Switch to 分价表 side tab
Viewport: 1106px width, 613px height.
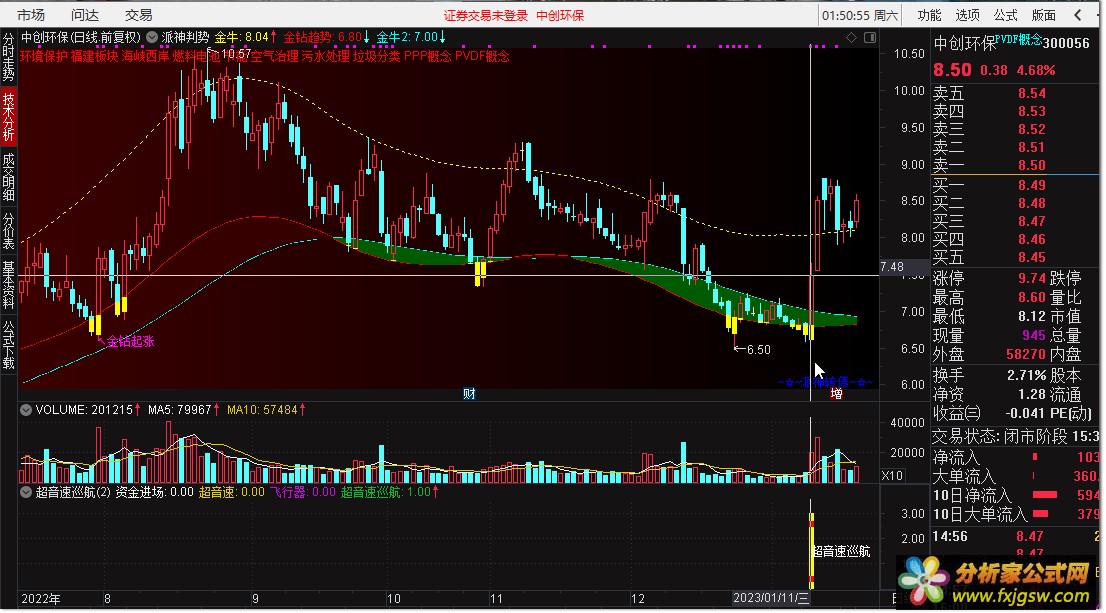[x=8, y=231]
